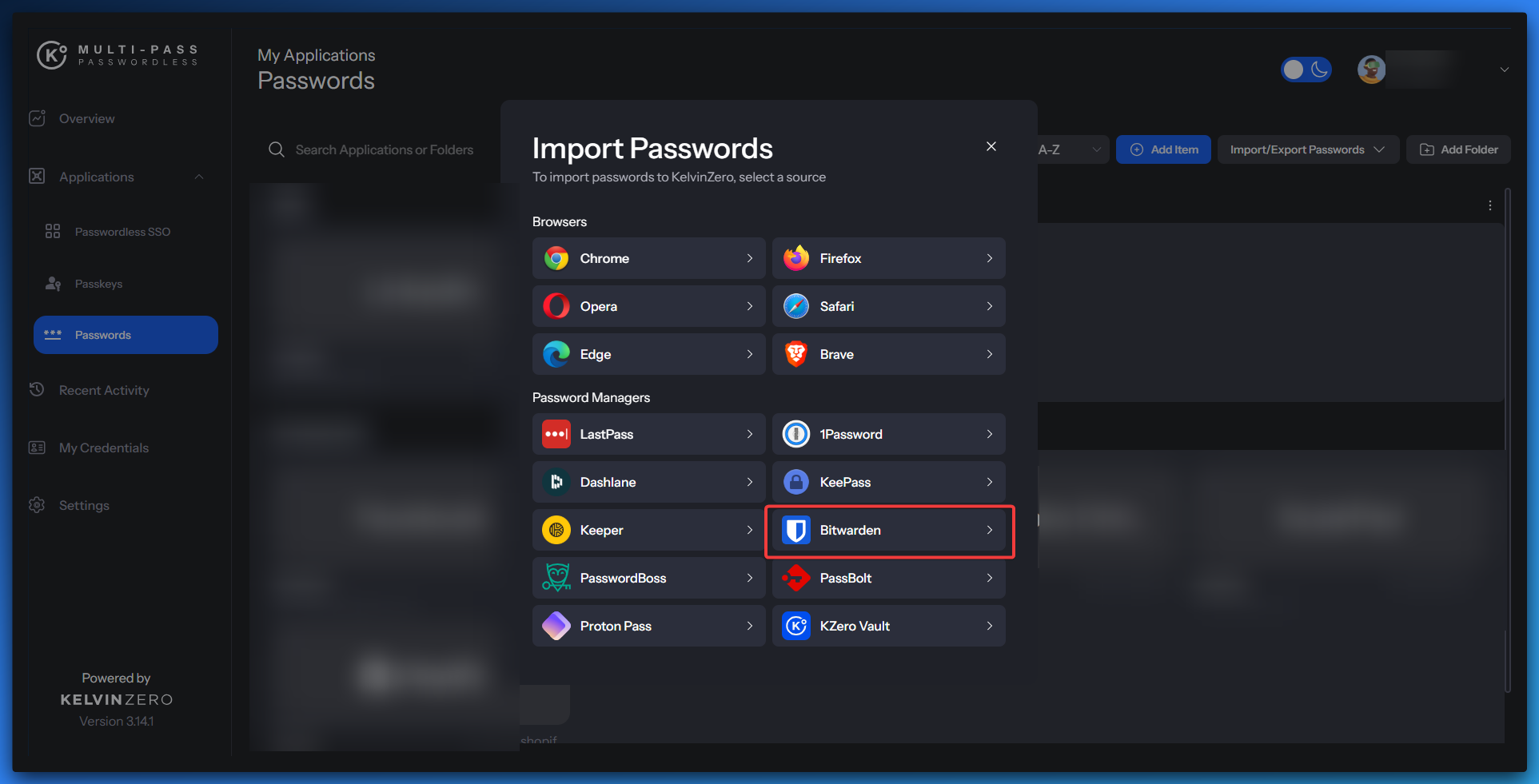This screenshot has width=1539, height=784.
Task: Open the Import/Export Passwords dropdown
Action: click(x=1307, y=149)
